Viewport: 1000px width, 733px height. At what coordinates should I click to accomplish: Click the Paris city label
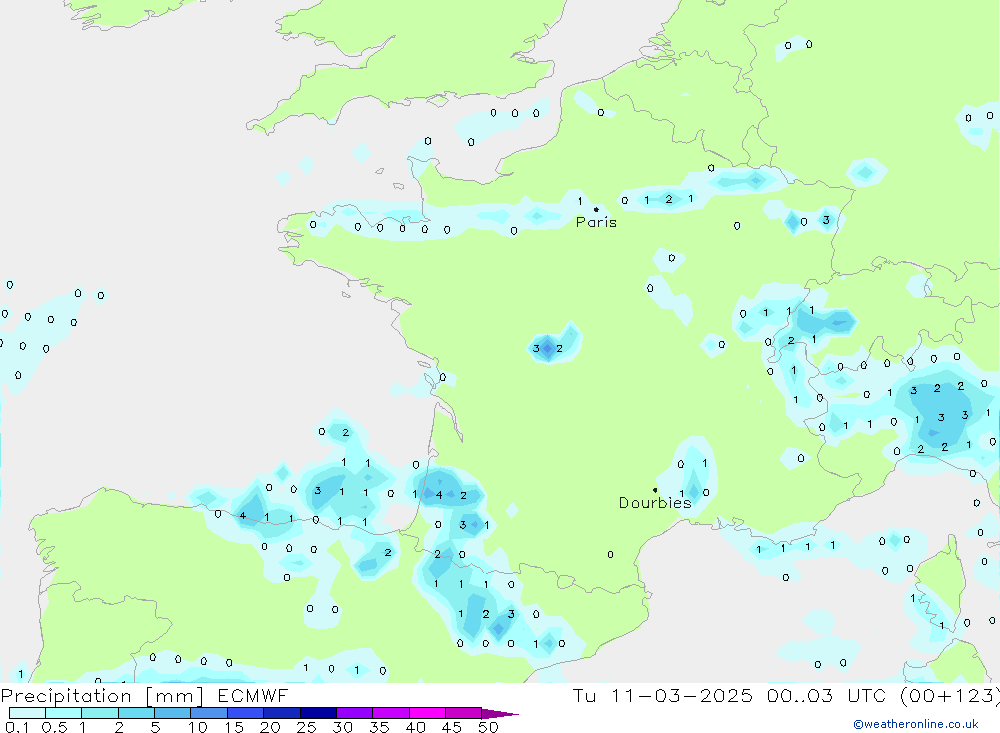596,222
